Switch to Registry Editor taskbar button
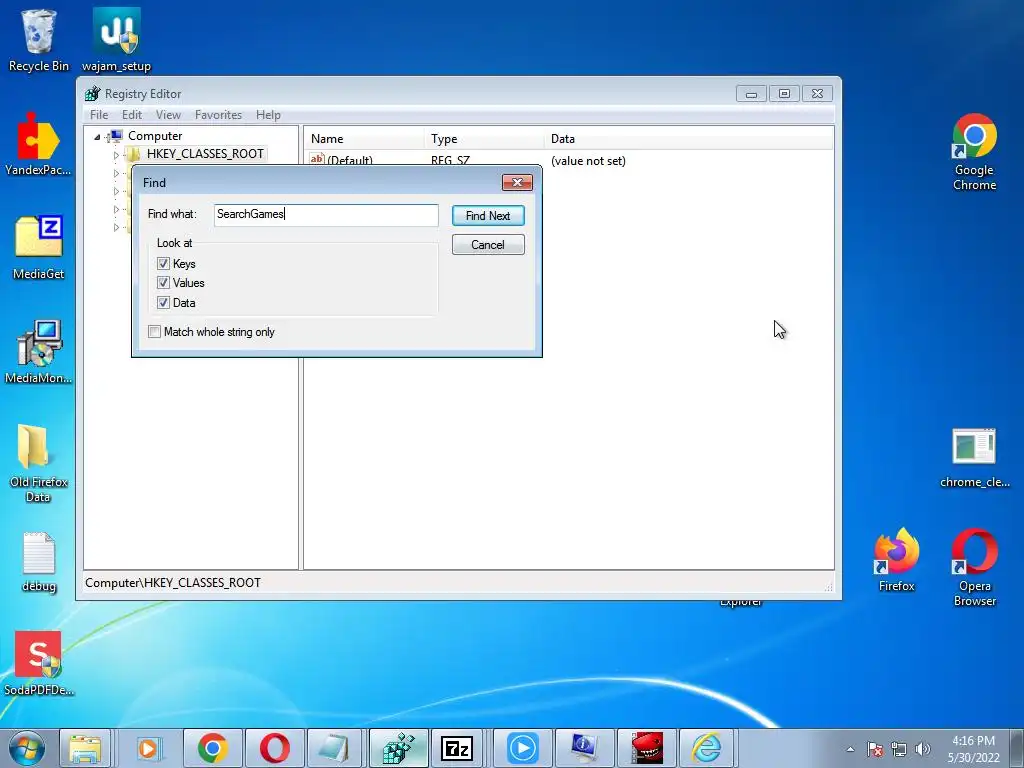Screen dimensions: 1024x768 click(399, 748)
